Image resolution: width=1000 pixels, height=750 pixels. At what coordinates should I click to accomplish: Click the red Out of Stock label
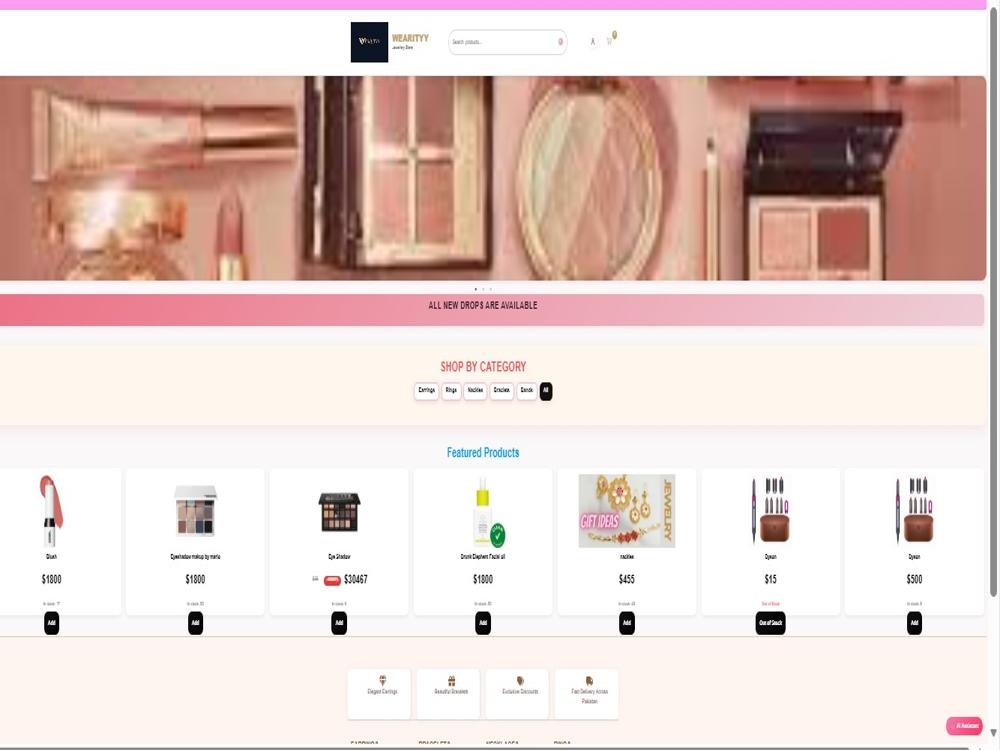coord(770,603)
